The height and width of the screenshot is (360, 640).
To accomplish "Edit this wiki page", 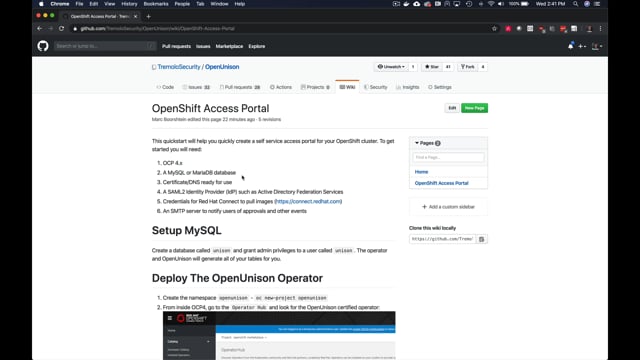I will pyautogui.click(x=452, y=108).
